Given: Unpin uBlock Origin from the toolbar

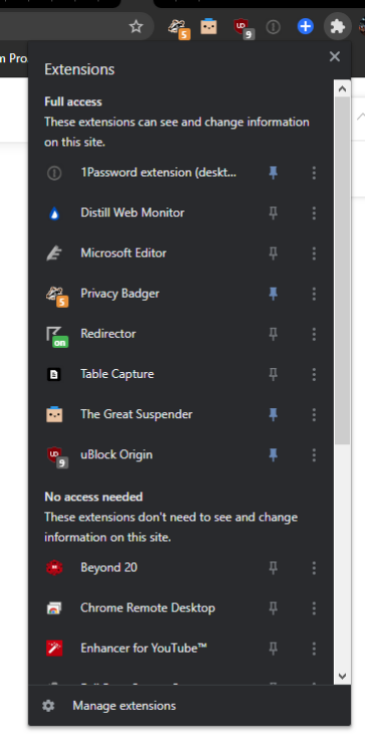Looking at the screenshot, I should tap(273, 455).
